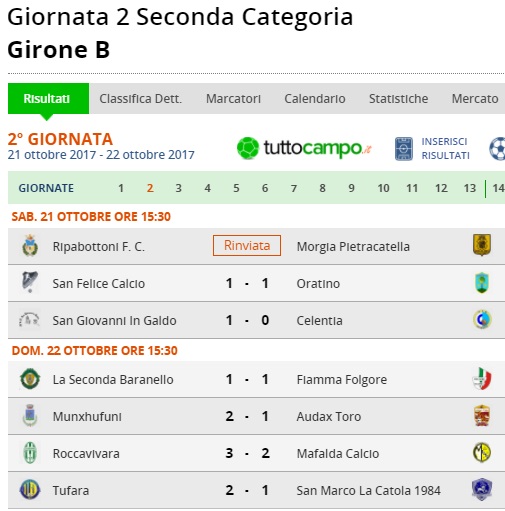Click the Roccavivara green striped crest
This screenshot has width=505, height=511.
[30, 453]
